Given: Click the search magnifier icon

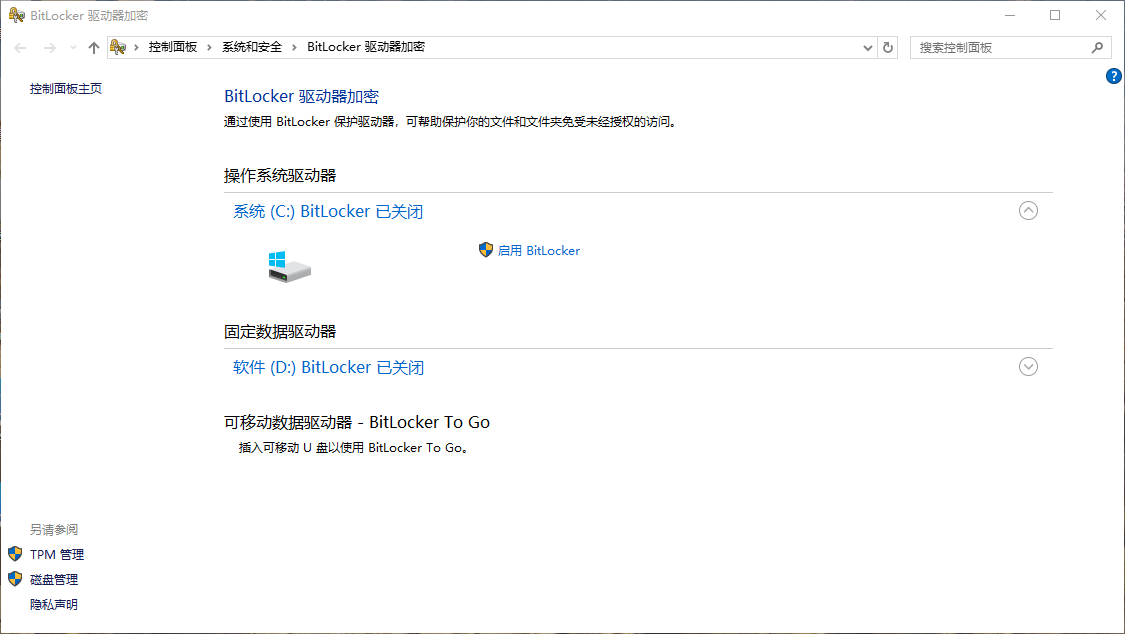Looking at the screenshot, I should [x=1097, y=47].
